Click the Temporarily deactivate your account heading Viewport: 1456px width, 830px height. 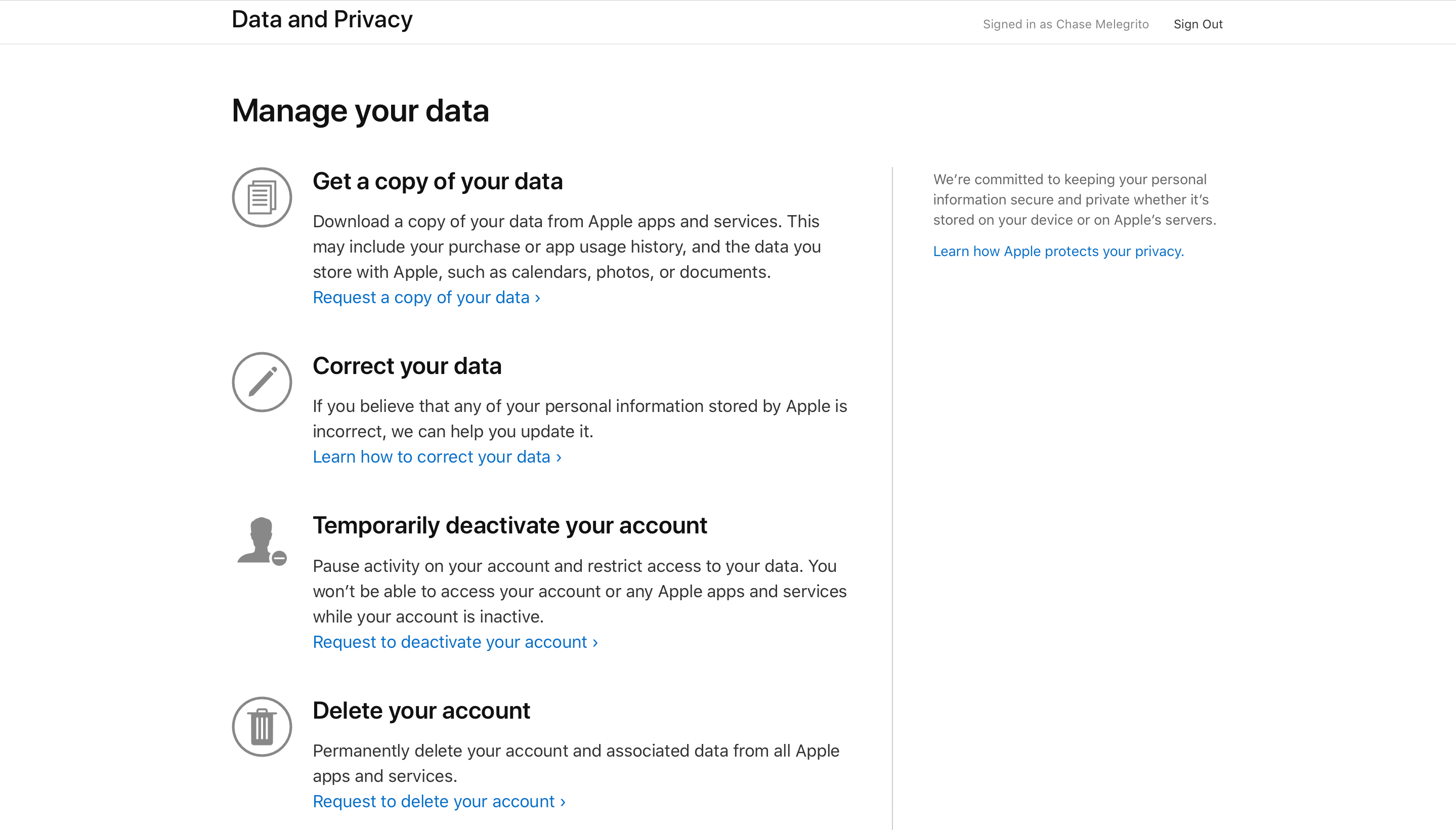click(510, 525)
